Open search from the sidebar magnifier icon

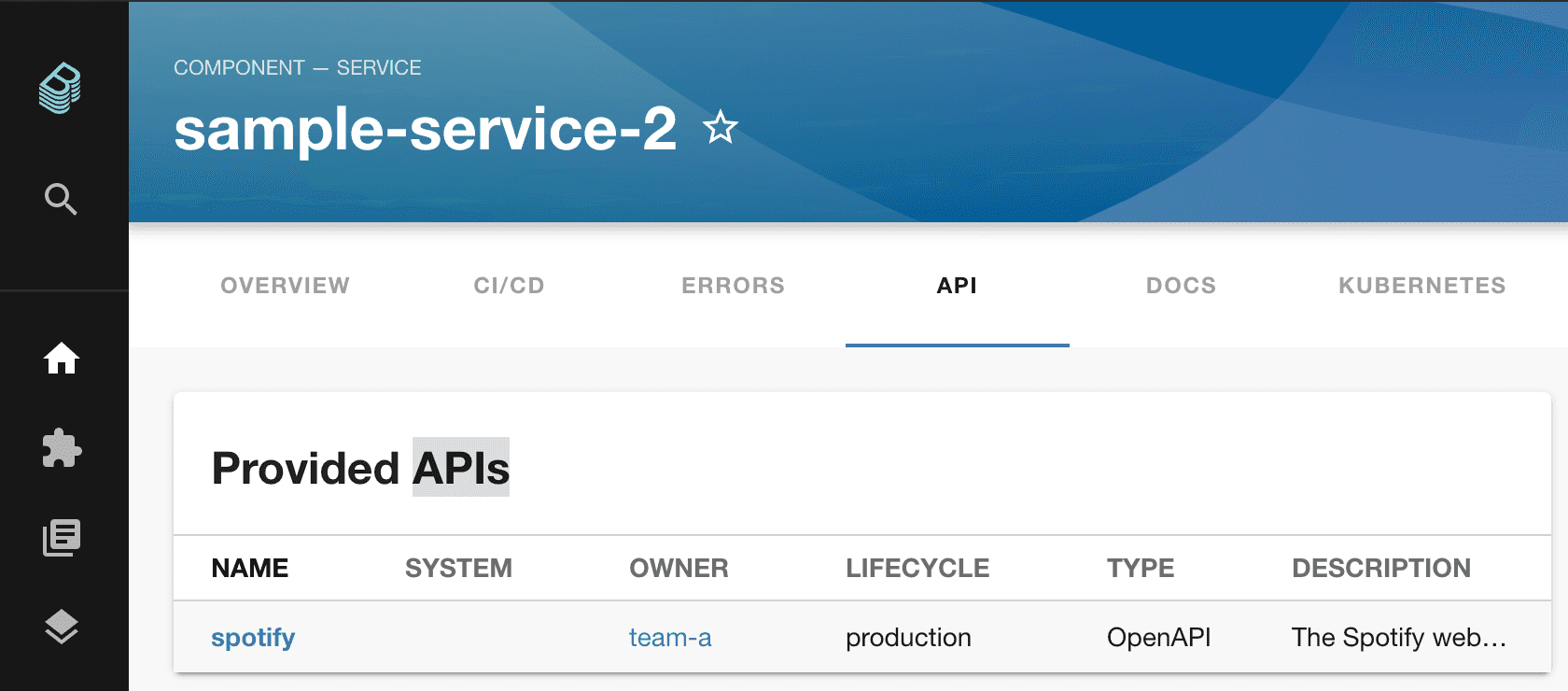[61, 199]
